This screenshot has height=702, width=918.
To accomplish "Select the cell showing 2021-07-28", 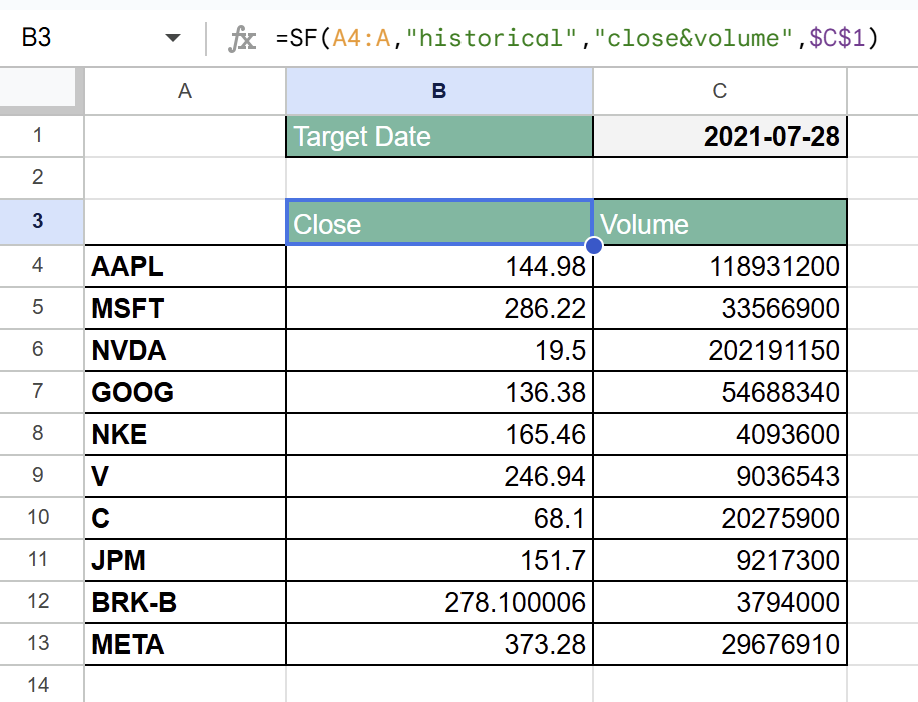I will click(719, 136).
